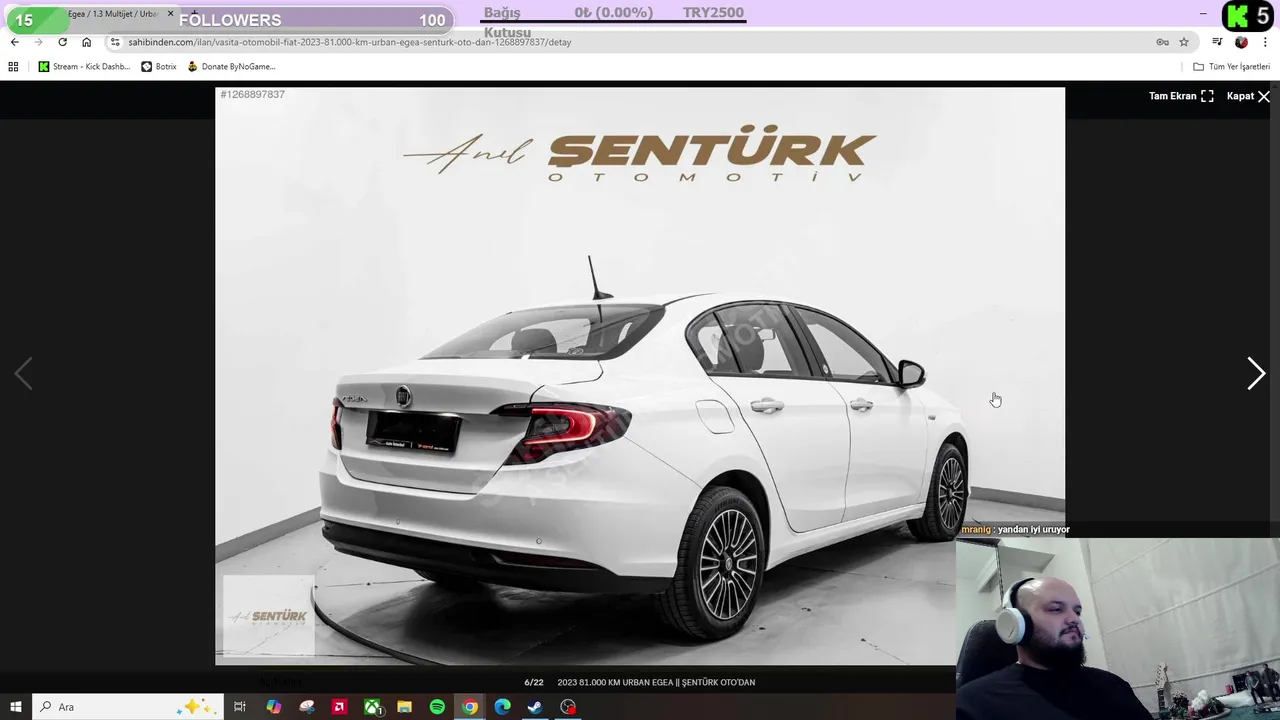The height and width of the screenshot is (720, 1280).
Task: Open the Botrix bookmark
Action: pyautogui.click(x=159, y=66)
